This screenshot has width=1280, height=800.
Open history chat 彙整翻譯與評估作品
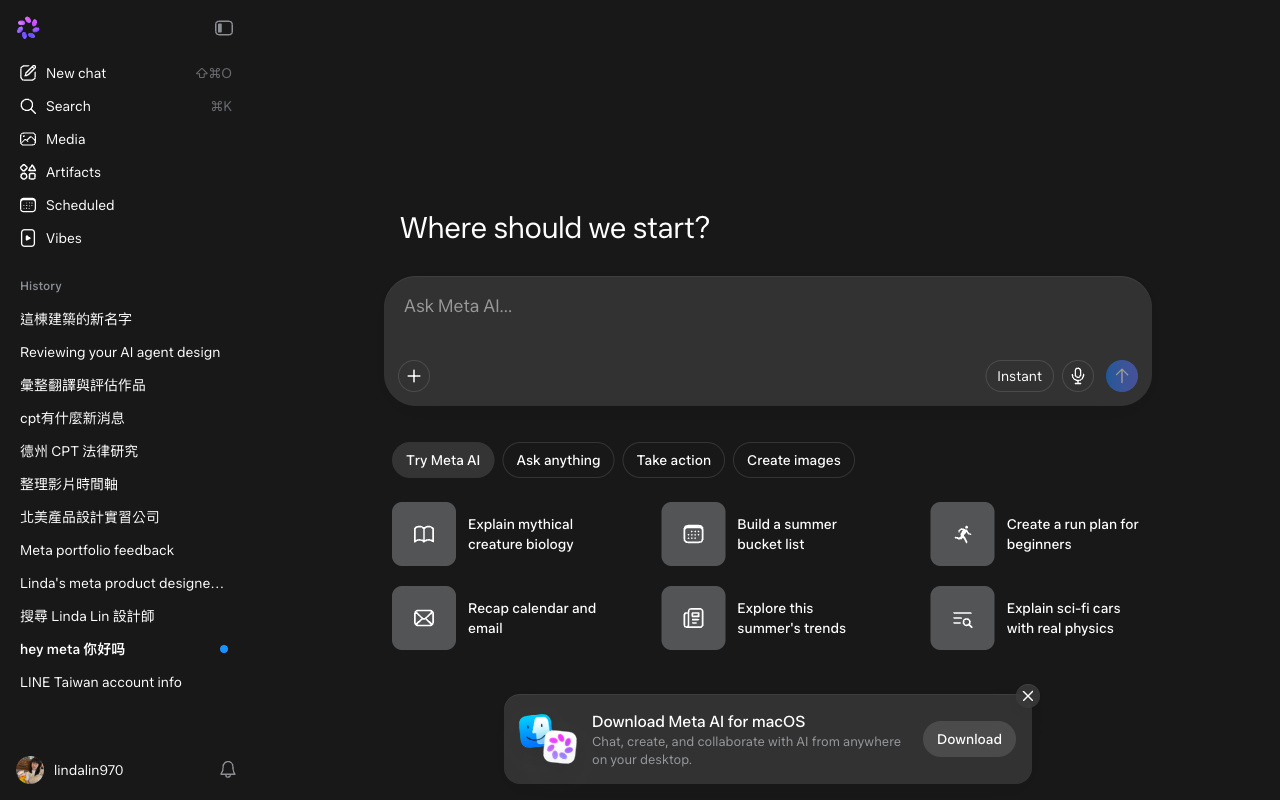pos(125,385)
